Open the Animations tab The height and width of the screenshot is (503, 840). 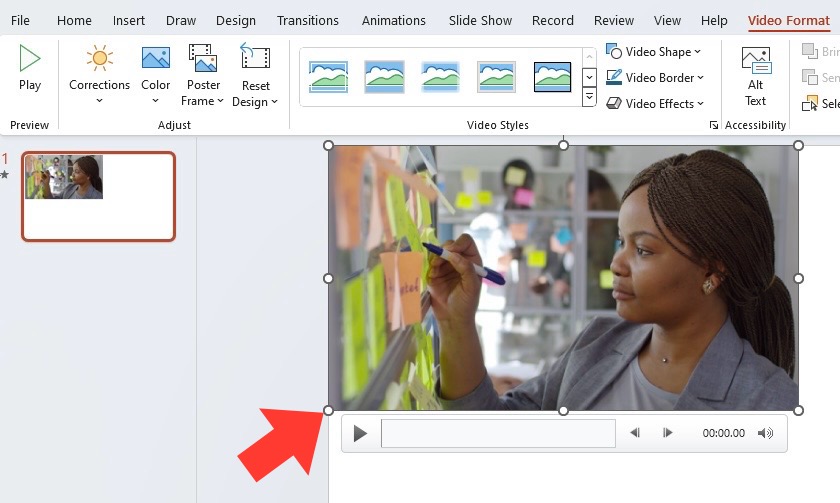(393, 20)
